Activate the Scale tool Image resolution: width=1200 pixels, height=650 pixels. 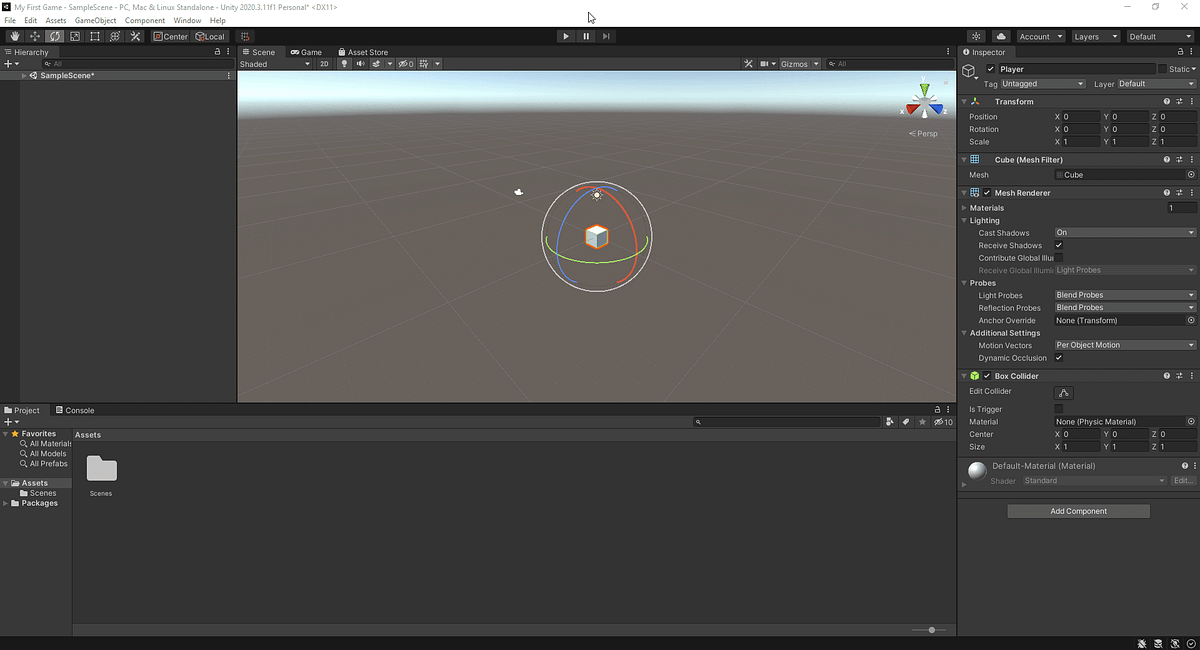[x=74, y=36]
